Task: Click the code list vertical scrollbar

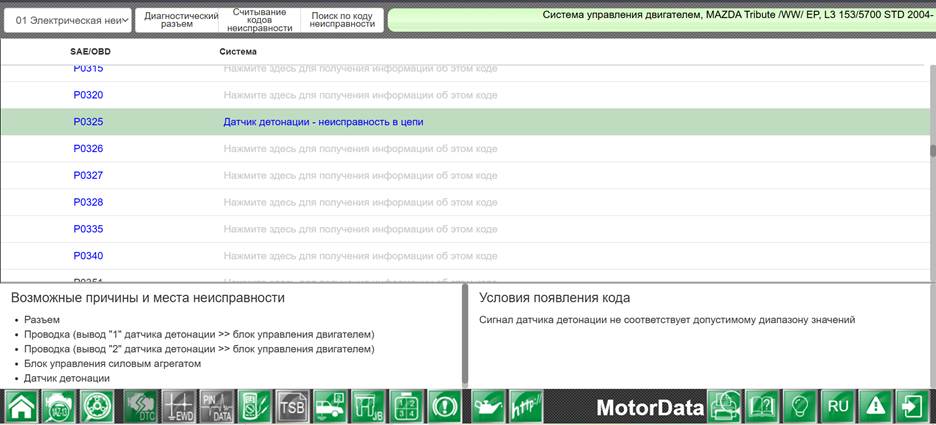Action: tap(932, 173)
